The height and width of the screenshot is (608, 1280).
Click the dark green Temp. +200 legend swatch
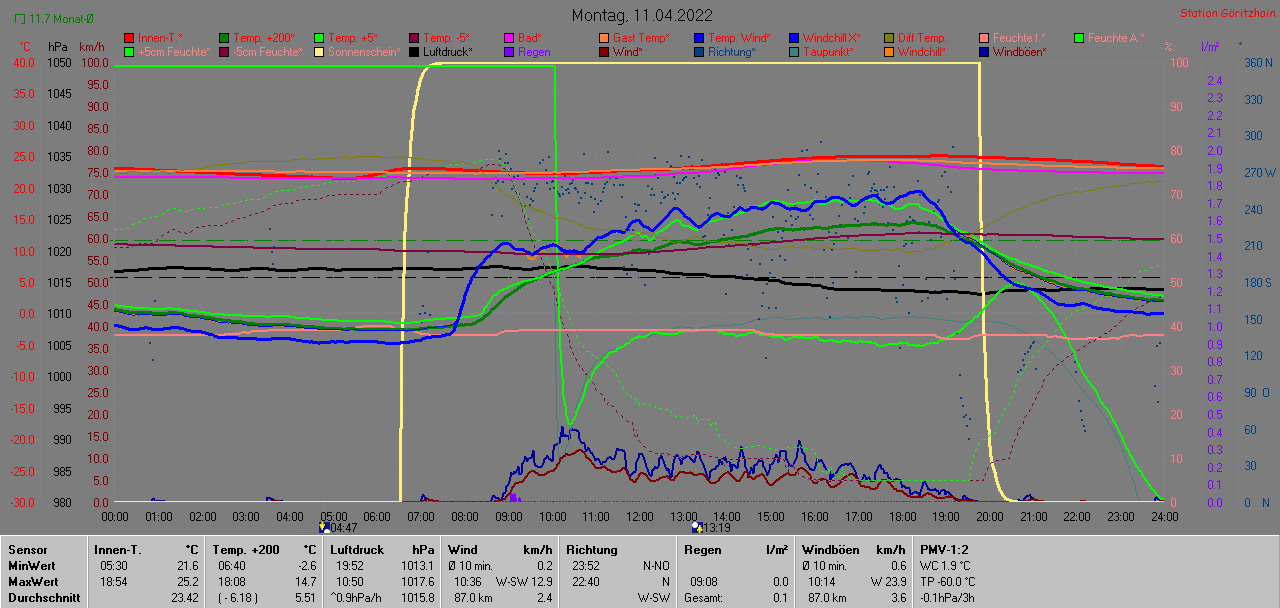pos(224,37)
